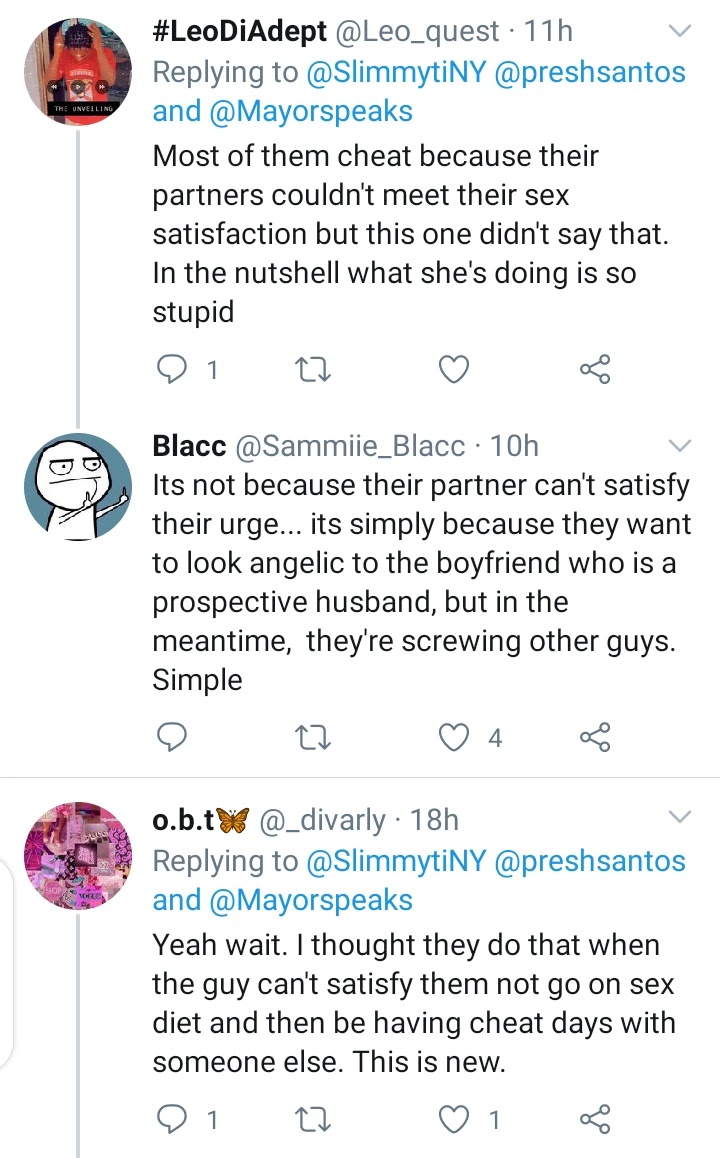Retweet Blacc's tweet
This screenshot has height=1158, width=720.
click(315, 738)
